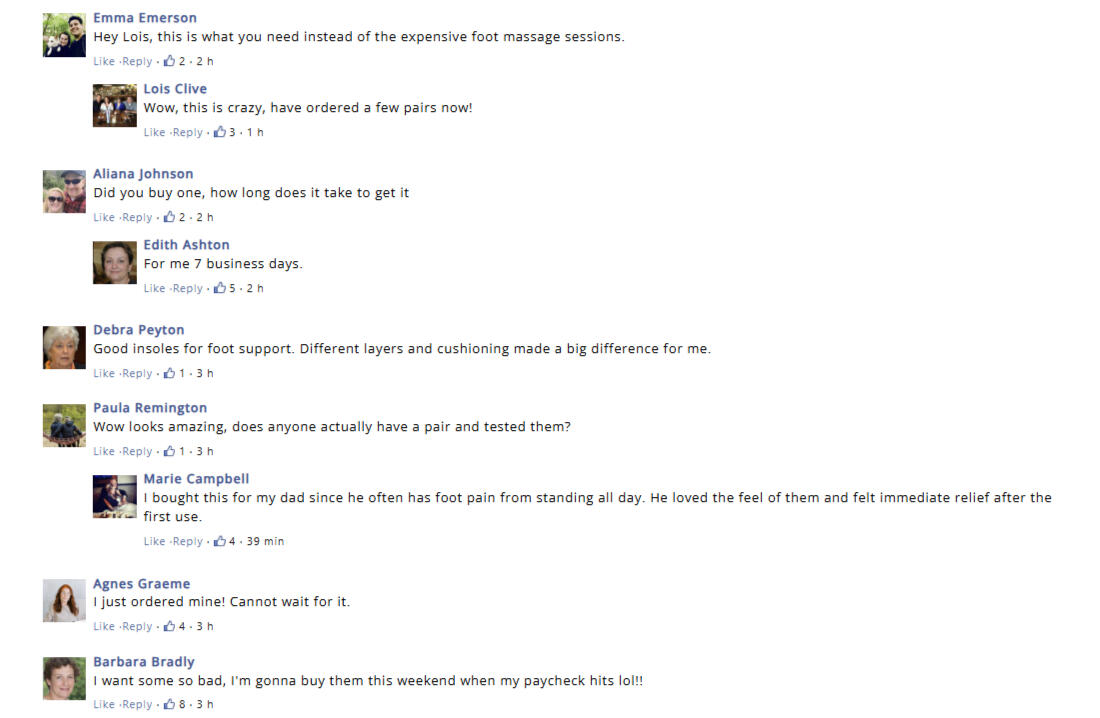Click Paula Remington's avatar thumbnail
This screenshot has width=1100, height=718.
point(64,425)
